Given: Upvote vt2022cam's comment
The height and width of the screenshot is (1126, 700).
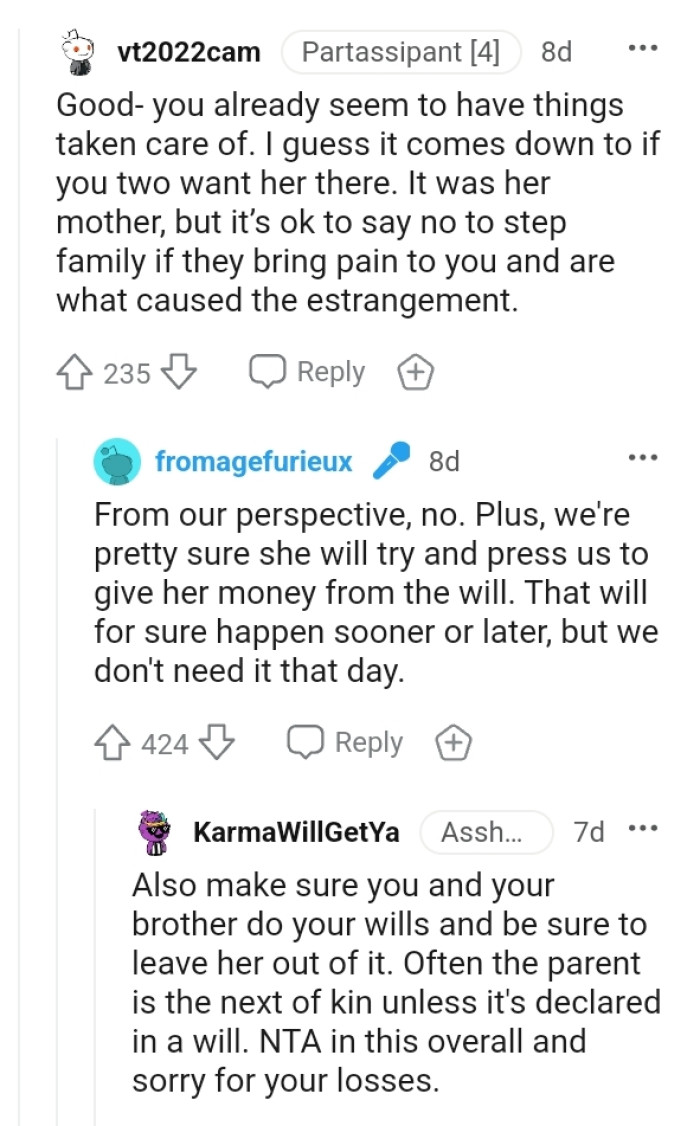Looking at the screenshot, I should pyautogui.click(x=76, y=371).
